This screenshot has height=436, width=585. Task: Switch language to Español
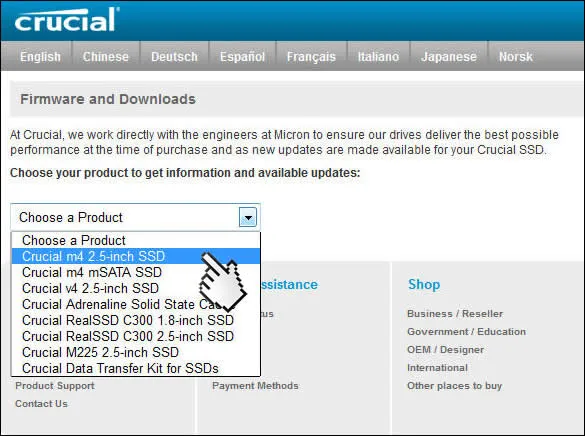[x=243, y=57]
